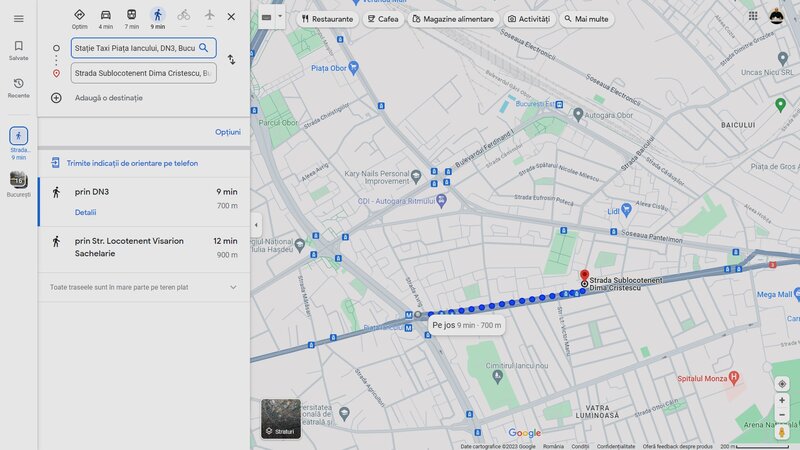Click Street View pegman icon
The height and width of the screenshot is (450, 800).
point(782,432)
